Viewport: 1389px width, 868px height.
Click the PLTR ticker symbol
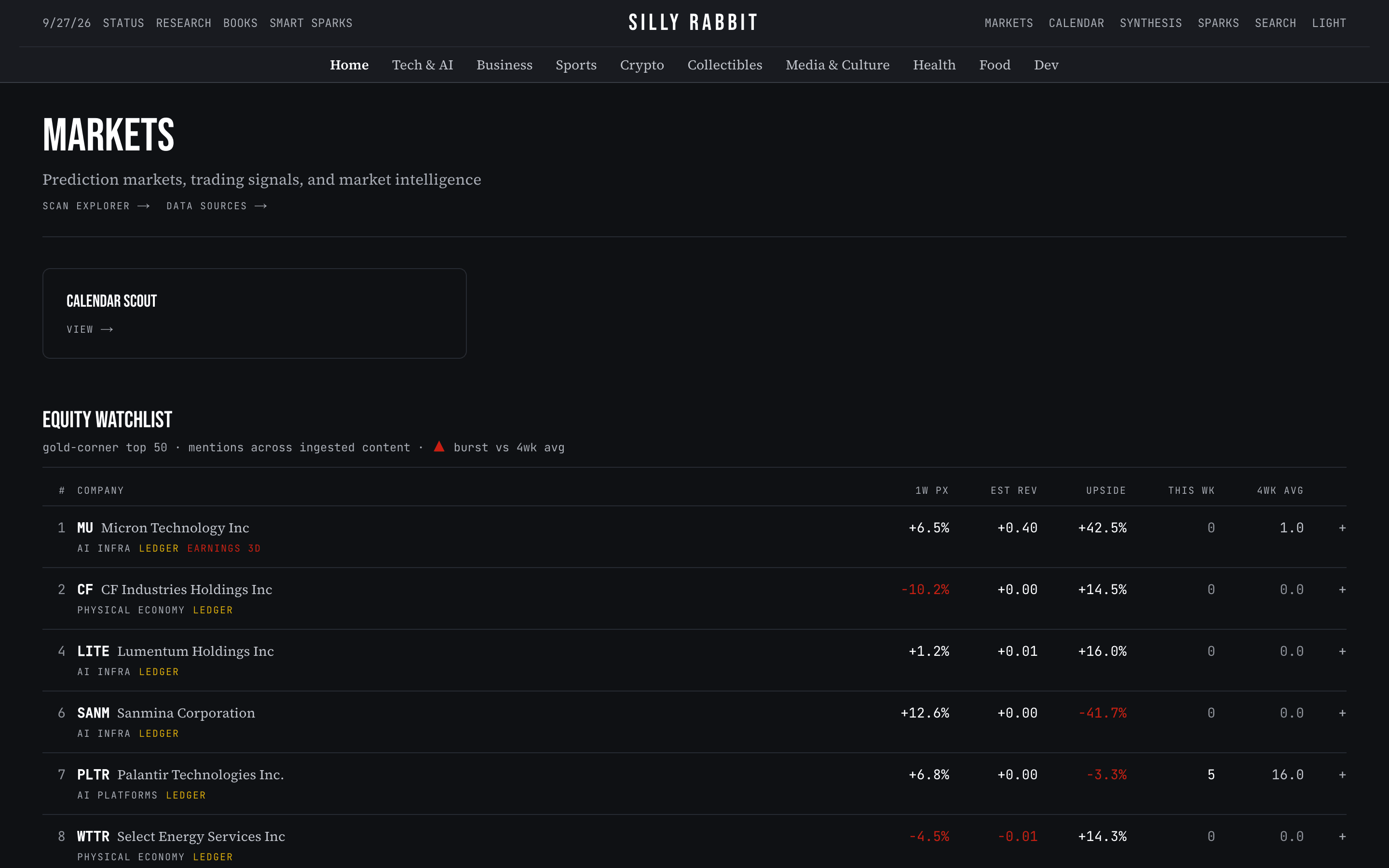[x=93, y=774]
